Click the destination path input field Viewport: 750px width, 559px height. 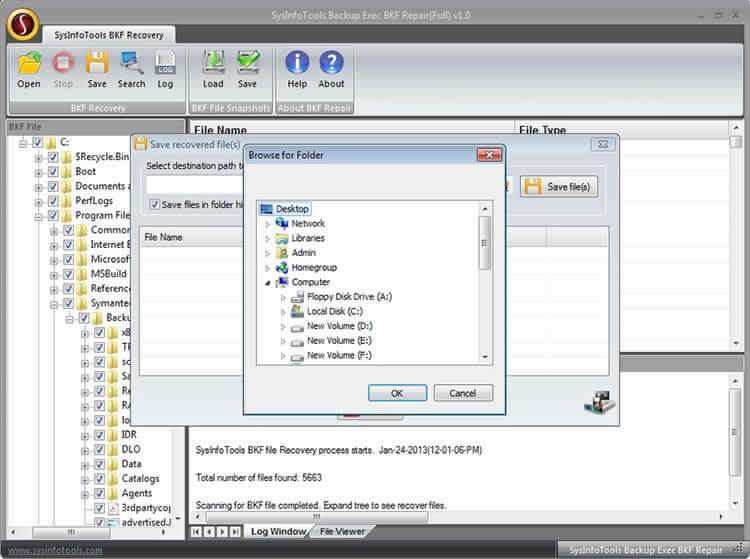(x=195, y=186)
